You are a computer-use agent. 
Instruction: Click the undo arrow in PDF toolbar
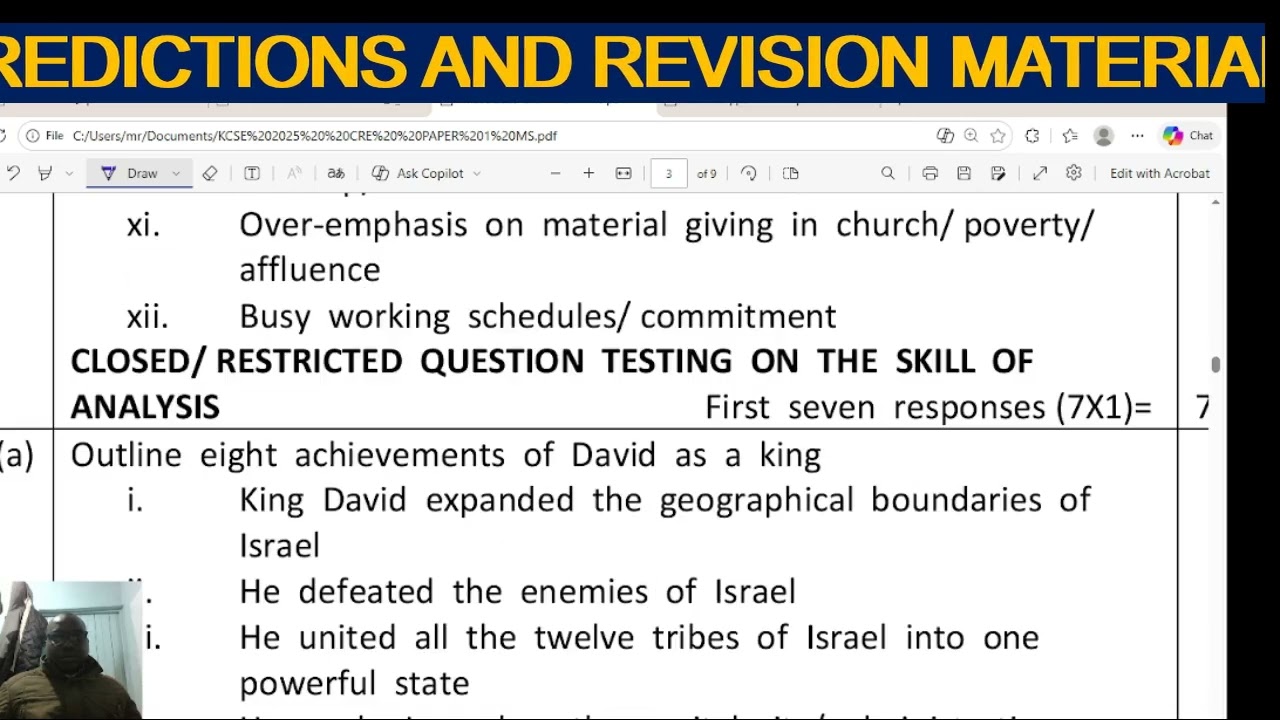[x=13, y=173]
